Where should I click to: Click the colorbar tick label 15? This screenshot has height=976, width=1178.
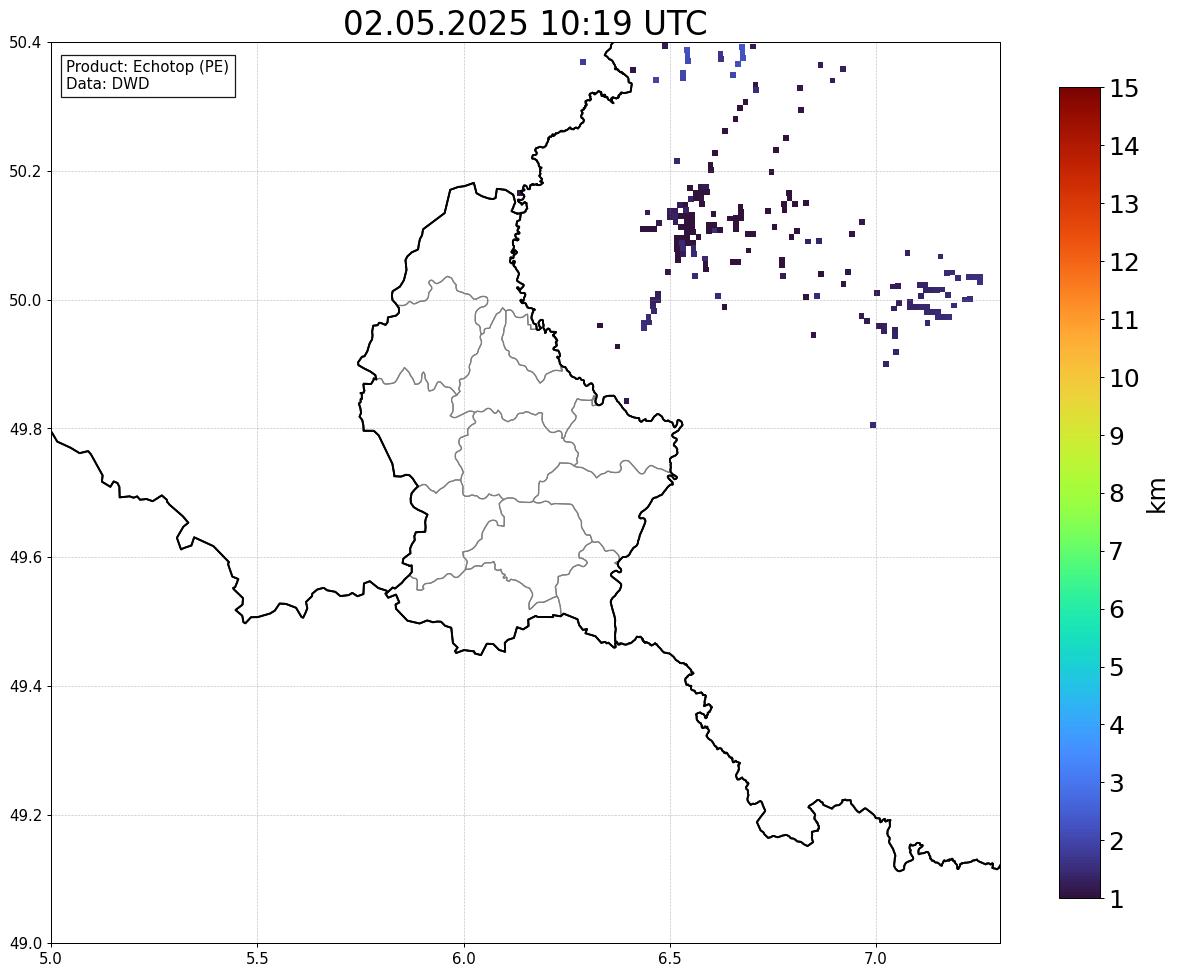point(1124,89)
